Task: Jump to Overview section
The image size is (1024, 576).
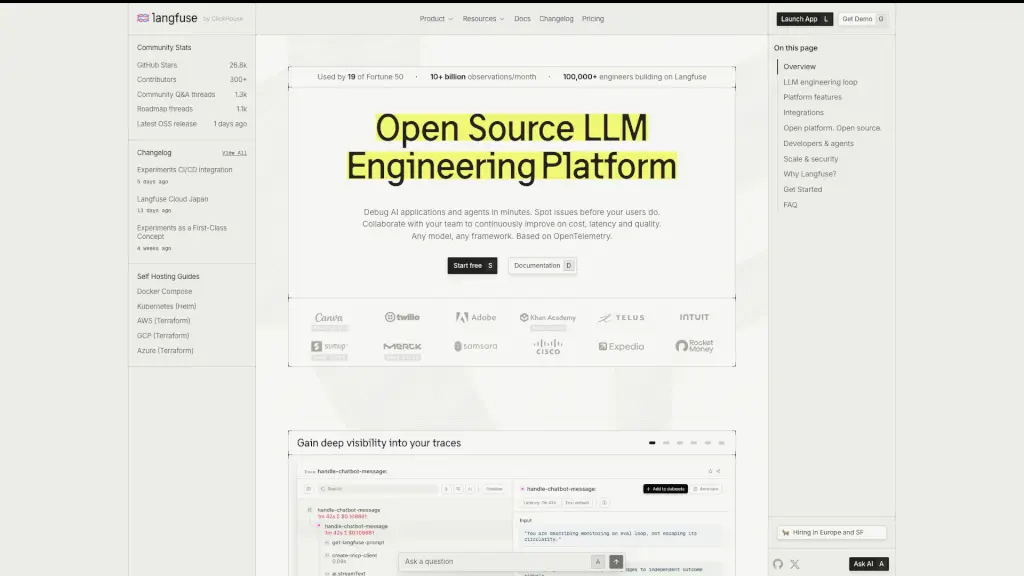Action: [799, 67]
